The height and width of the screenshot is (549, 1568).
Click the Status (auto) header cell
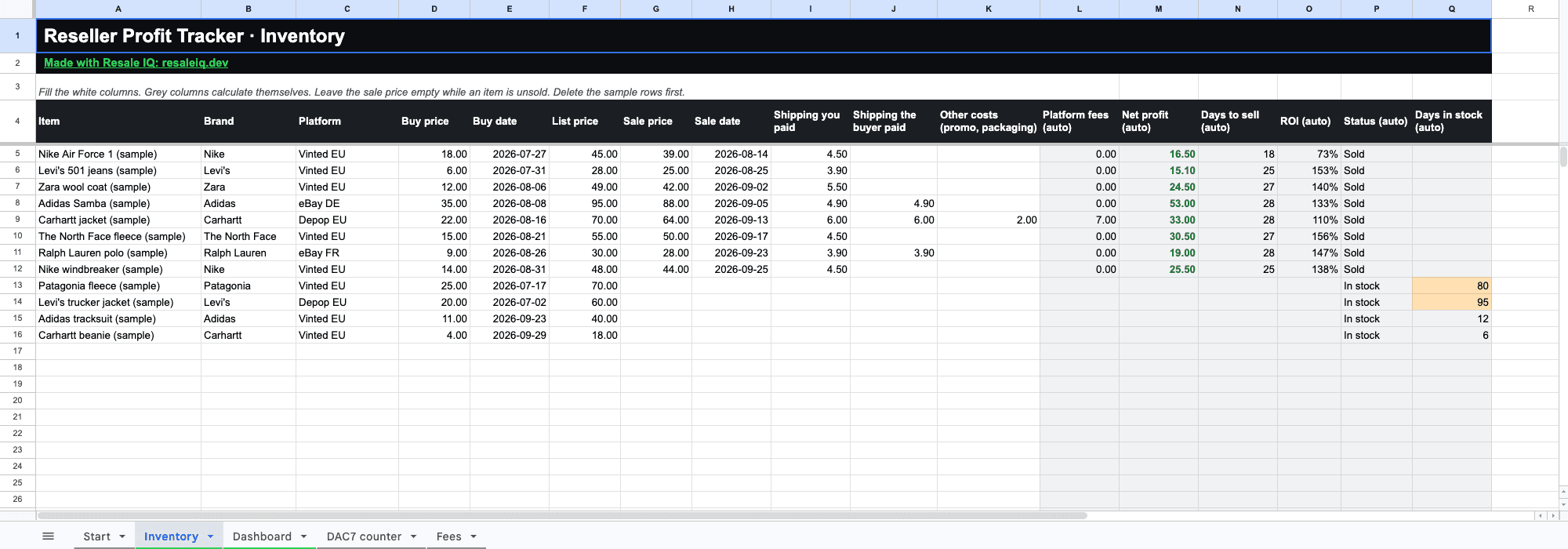[1377, 122]
